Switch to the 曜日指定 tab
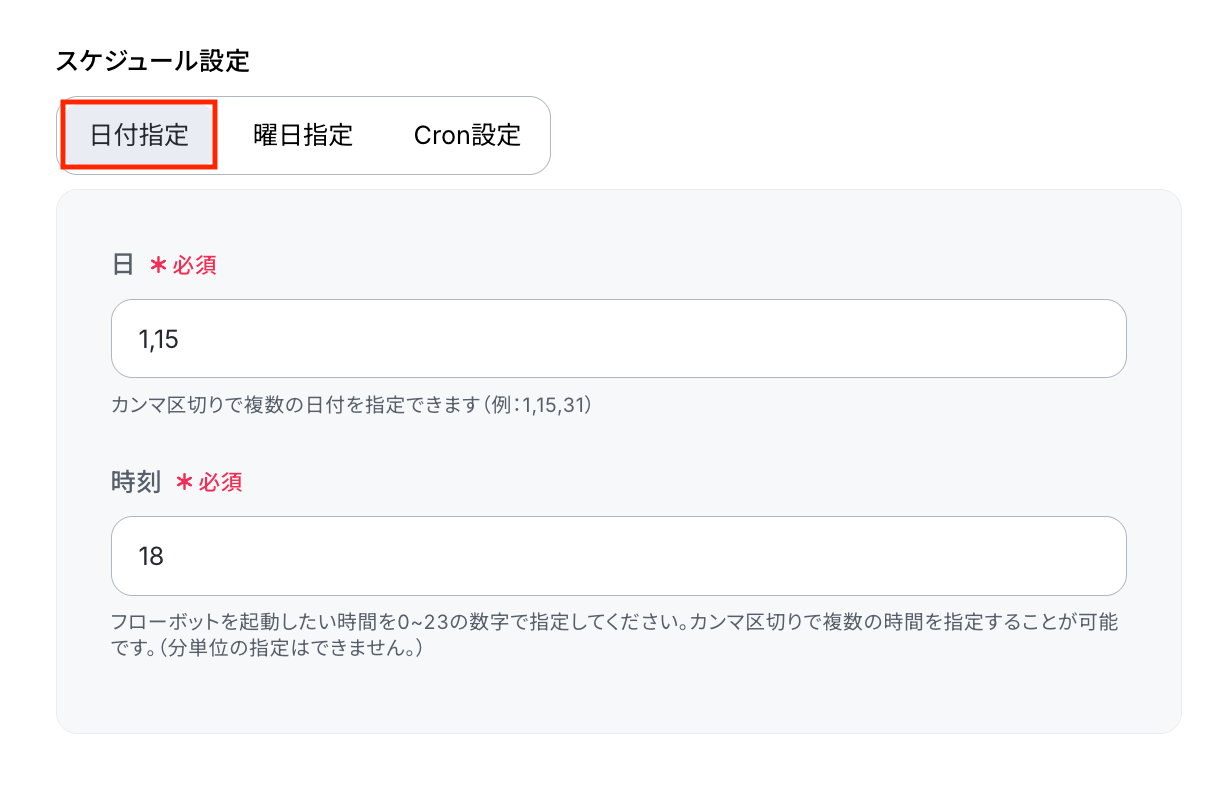This screenshot has height=786, width=1230. [303, 135]
